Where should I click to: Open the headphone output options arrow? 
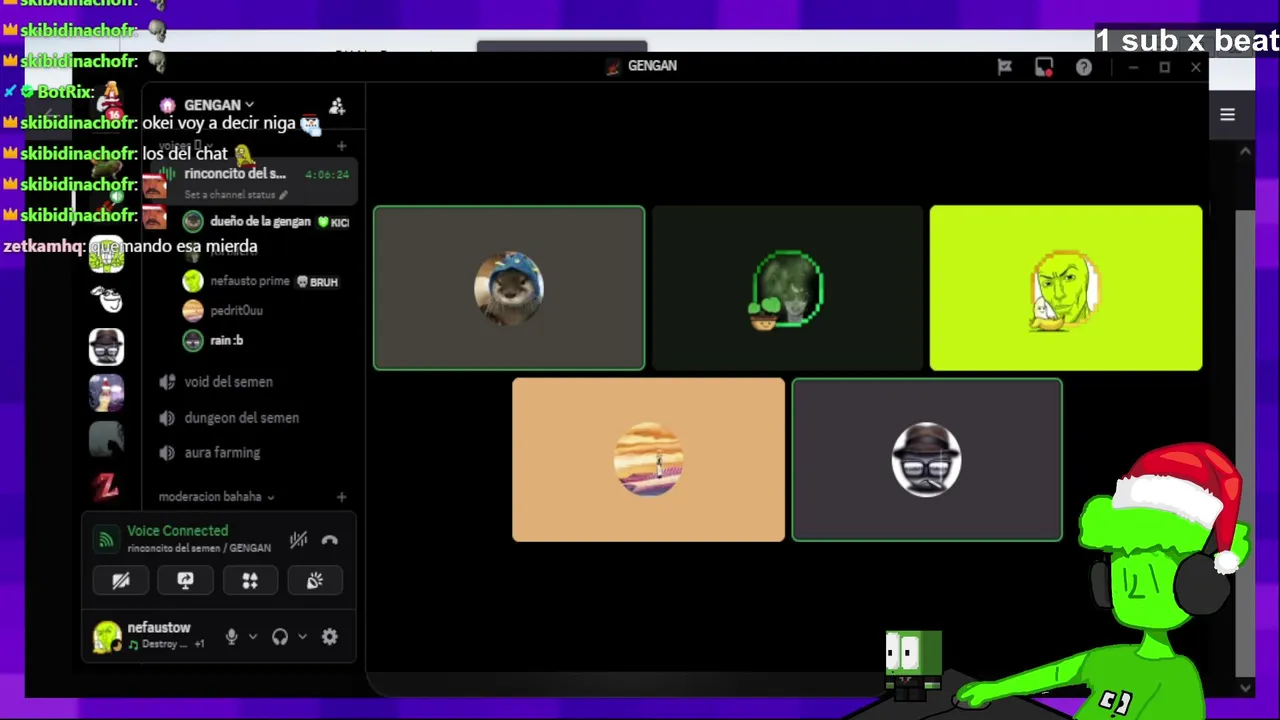(x=302, y=637)
